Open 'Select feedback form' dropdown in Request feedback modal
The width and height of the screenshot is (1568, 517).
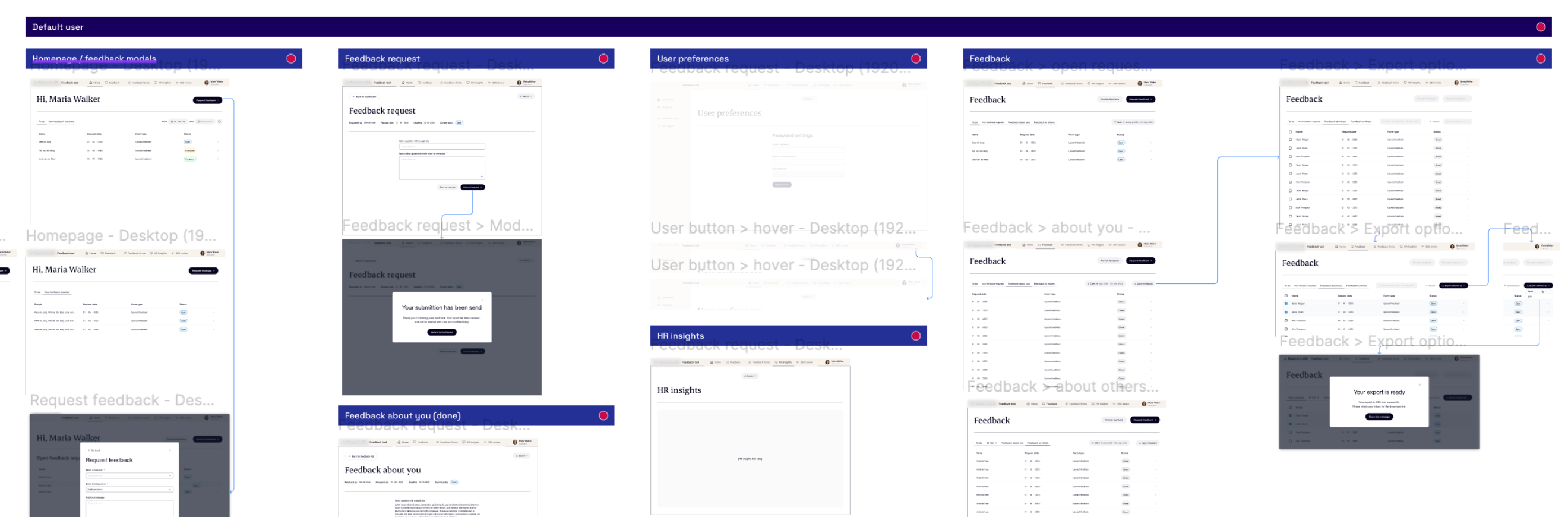pos(129,489)
